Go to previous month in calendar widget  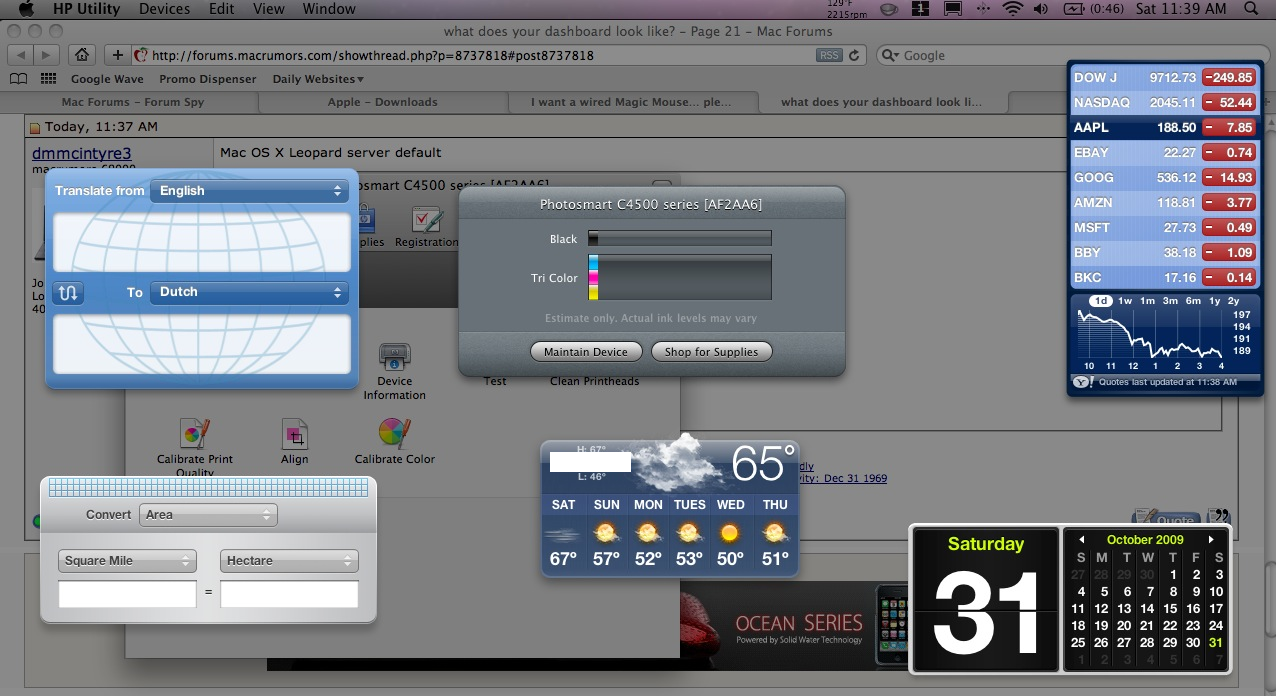coord(1080,540)
